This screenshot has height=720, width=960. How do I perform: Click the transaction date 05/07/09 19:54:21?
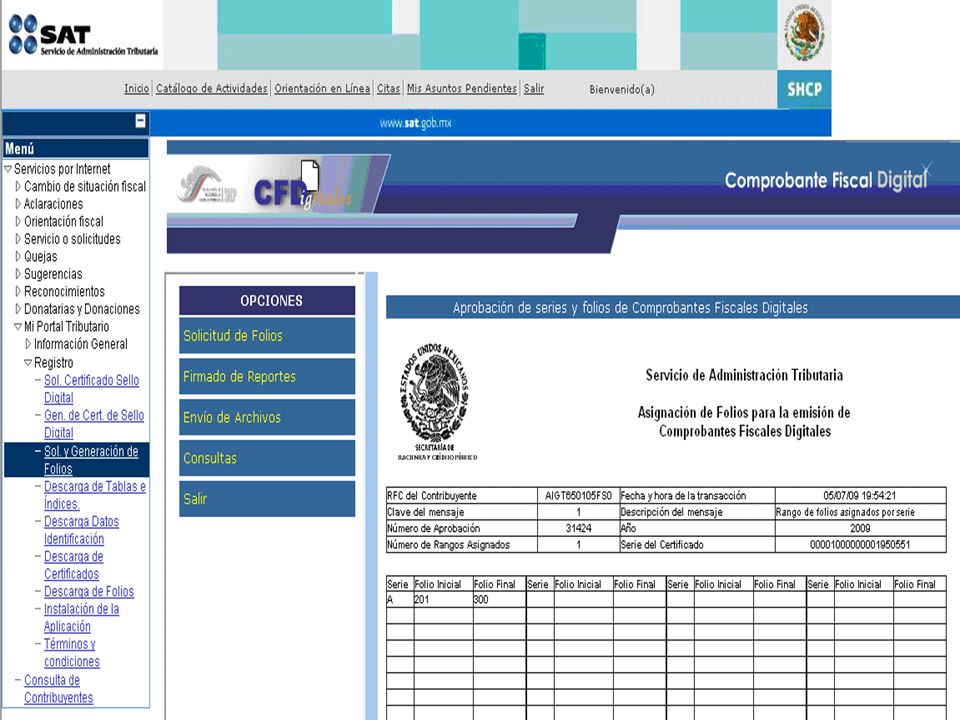point(860,496)
